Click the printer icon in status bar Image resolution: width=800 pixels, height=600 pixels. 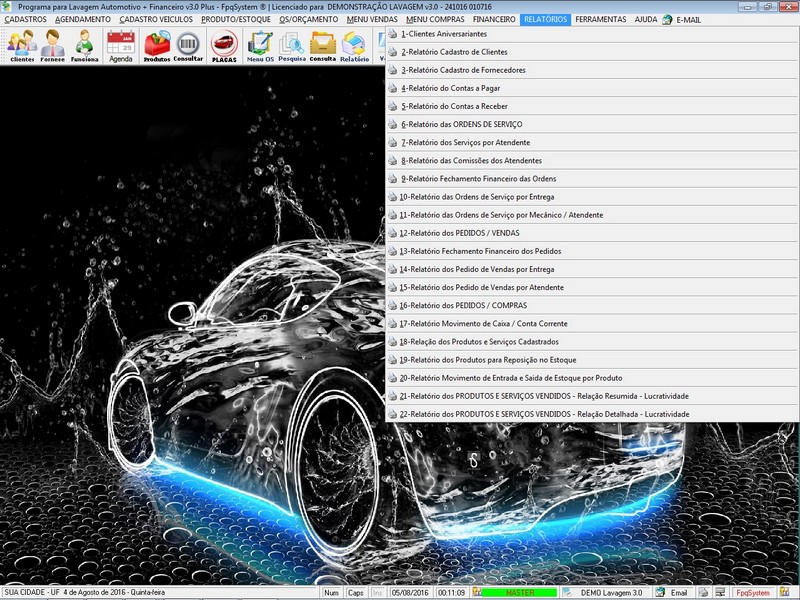coord(703,593)
